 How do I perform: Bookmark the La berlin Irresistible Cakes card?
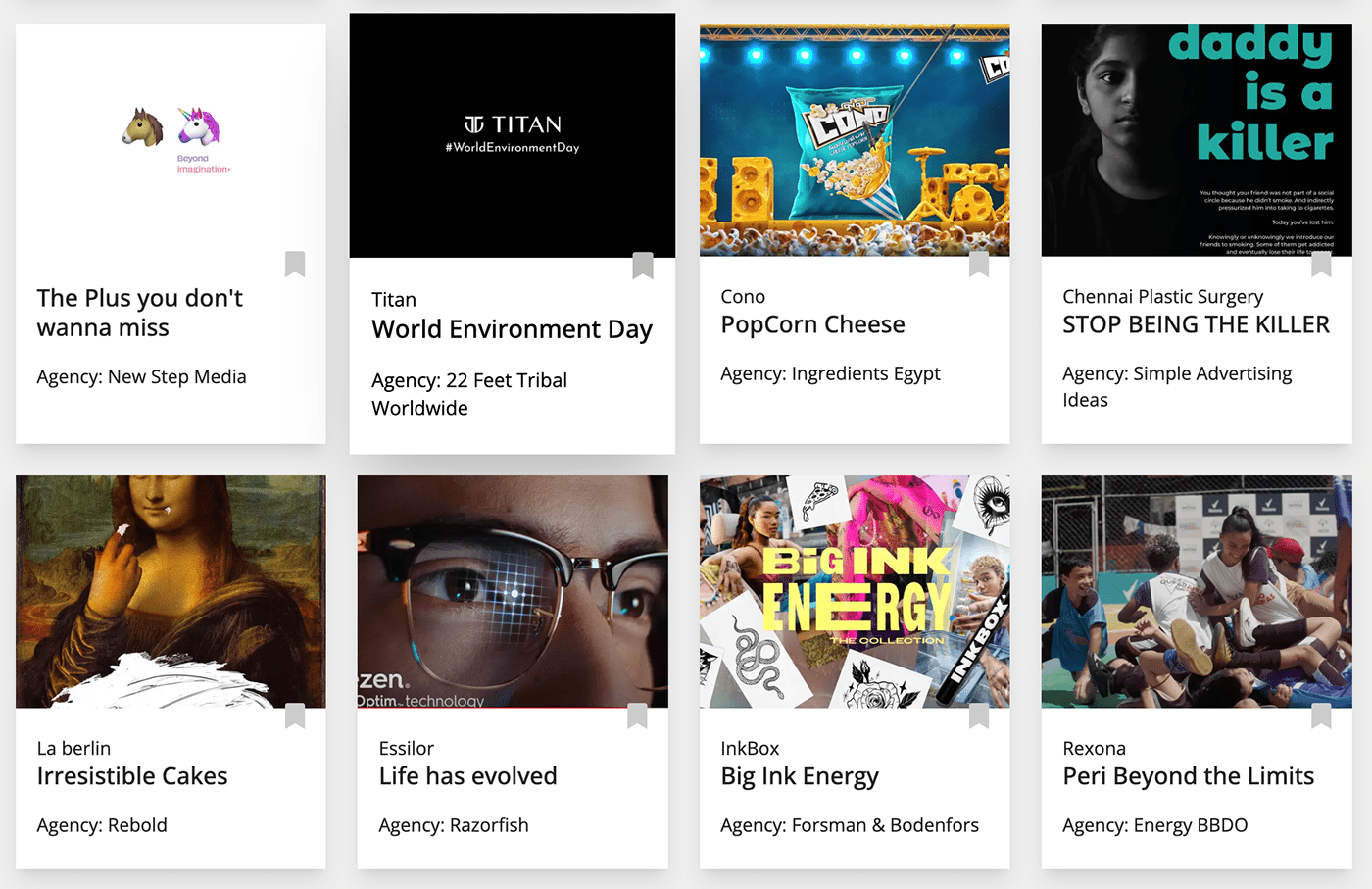pos(295,716)
